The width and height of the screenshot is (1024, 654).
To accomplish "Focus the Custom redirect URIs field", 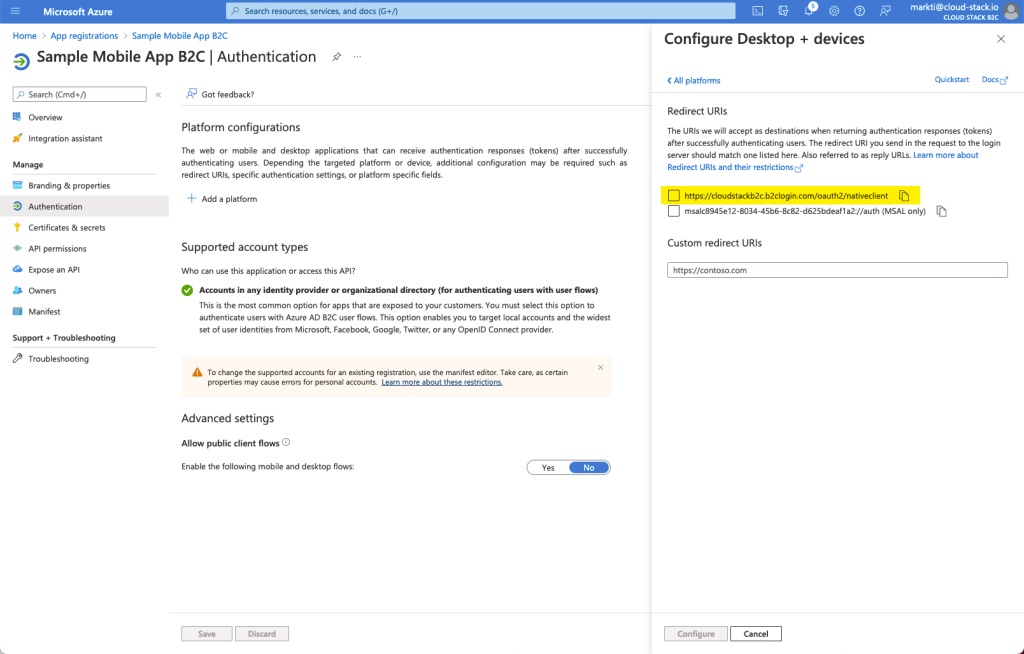I will pos(837,270).
